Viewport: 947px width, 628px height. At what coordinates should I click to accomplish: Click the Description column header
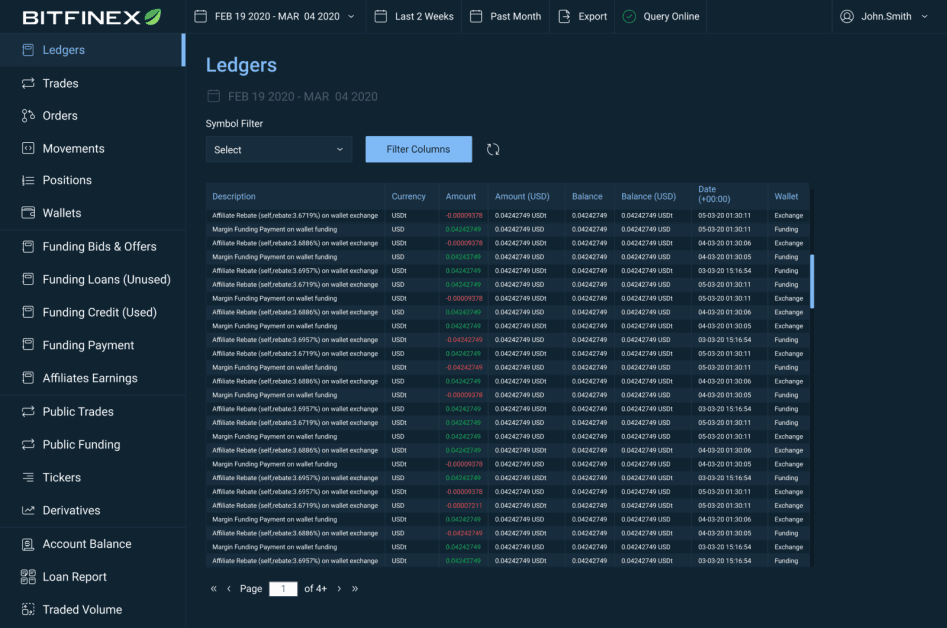pos(234,196)
